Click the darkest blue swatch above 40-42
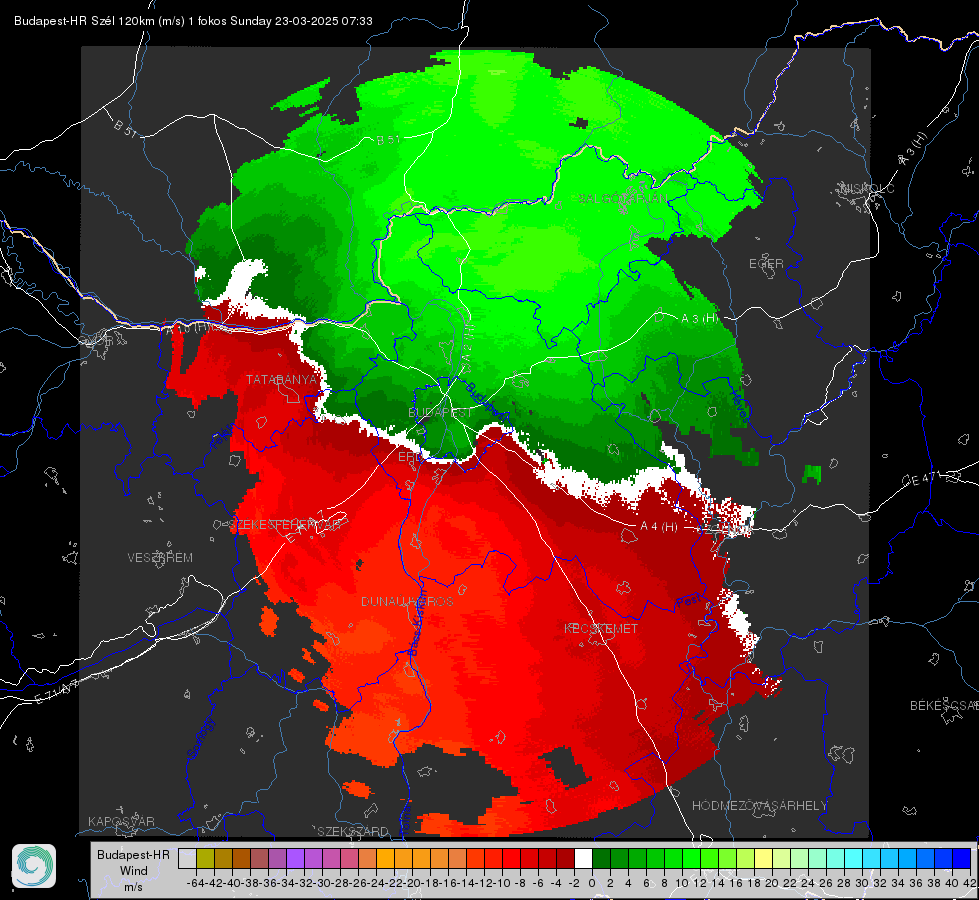 tap(962, 859)
